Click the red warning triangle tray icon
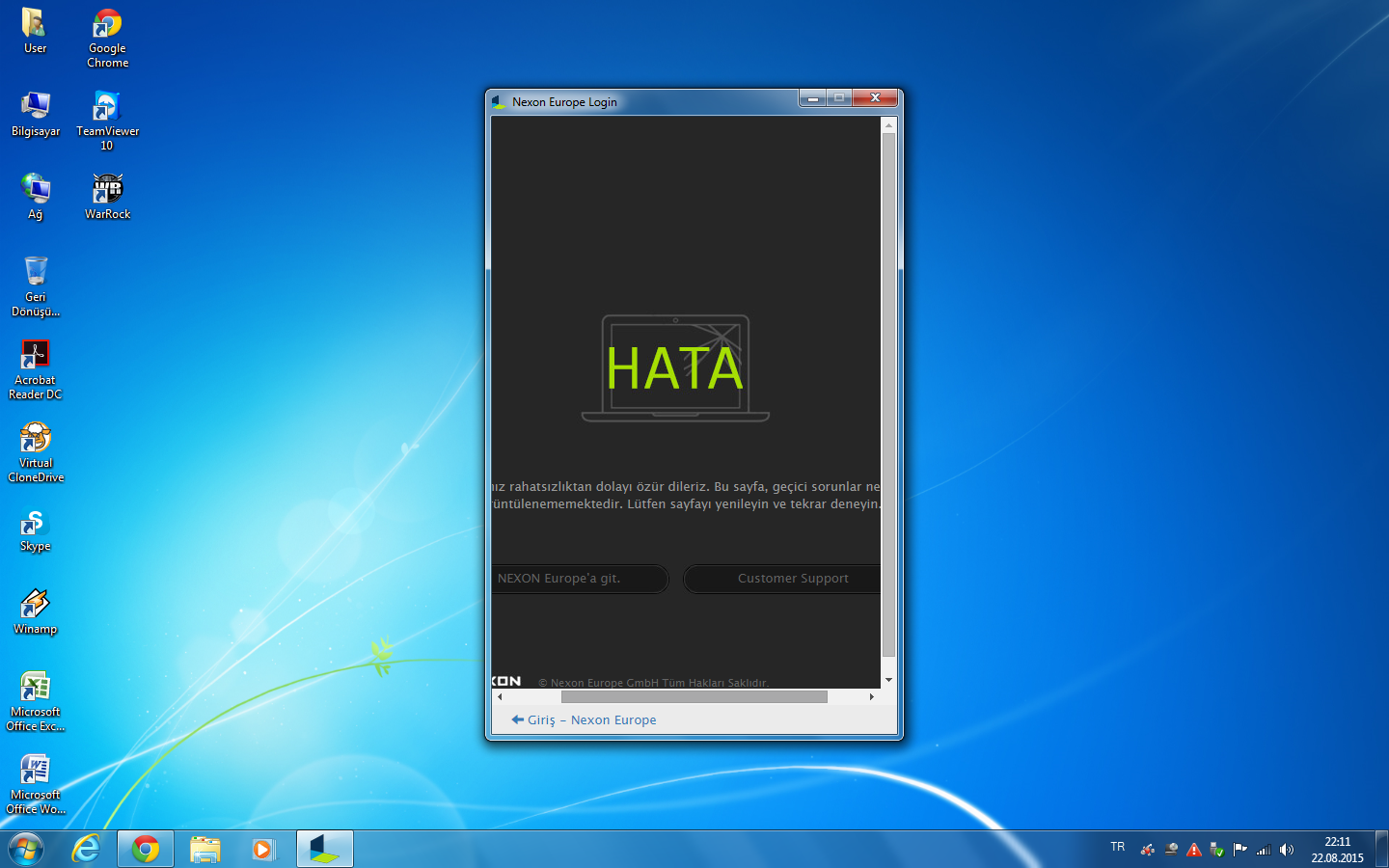 pyautogui.click(x=1194, y=850)
